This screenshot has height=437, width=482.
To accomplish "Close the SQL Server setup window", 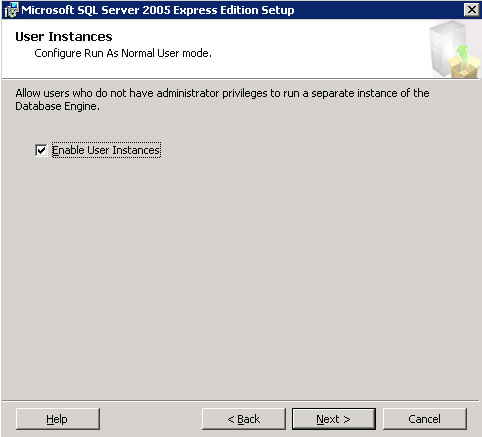I will (471, 10).
